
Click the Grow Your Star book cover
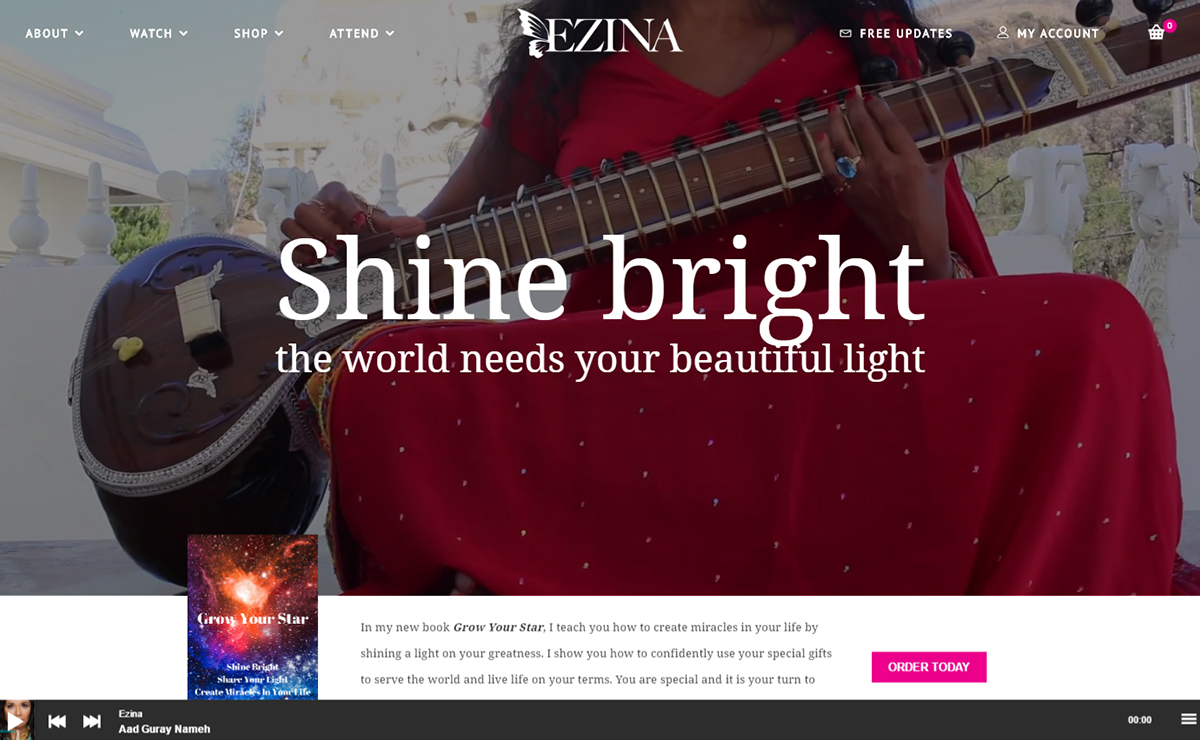[253, 617]
